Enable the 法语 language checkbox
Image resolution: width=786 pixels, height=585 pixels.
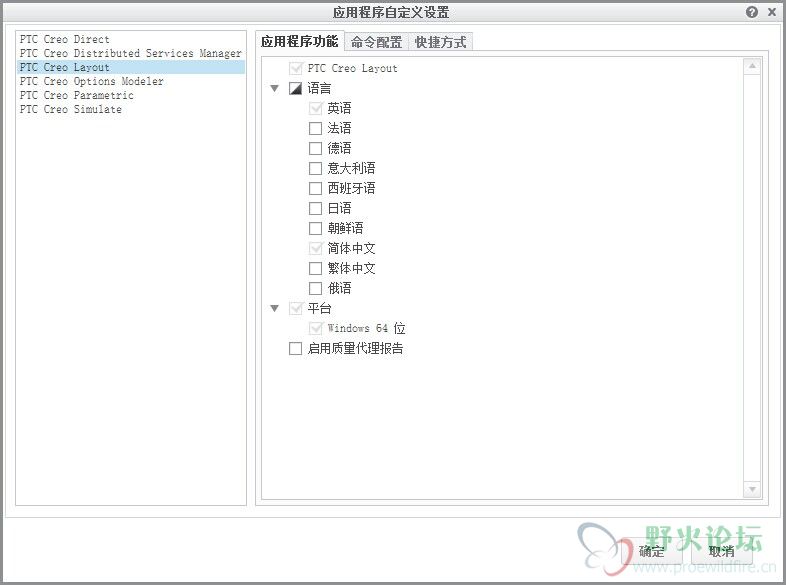point(315,128)
